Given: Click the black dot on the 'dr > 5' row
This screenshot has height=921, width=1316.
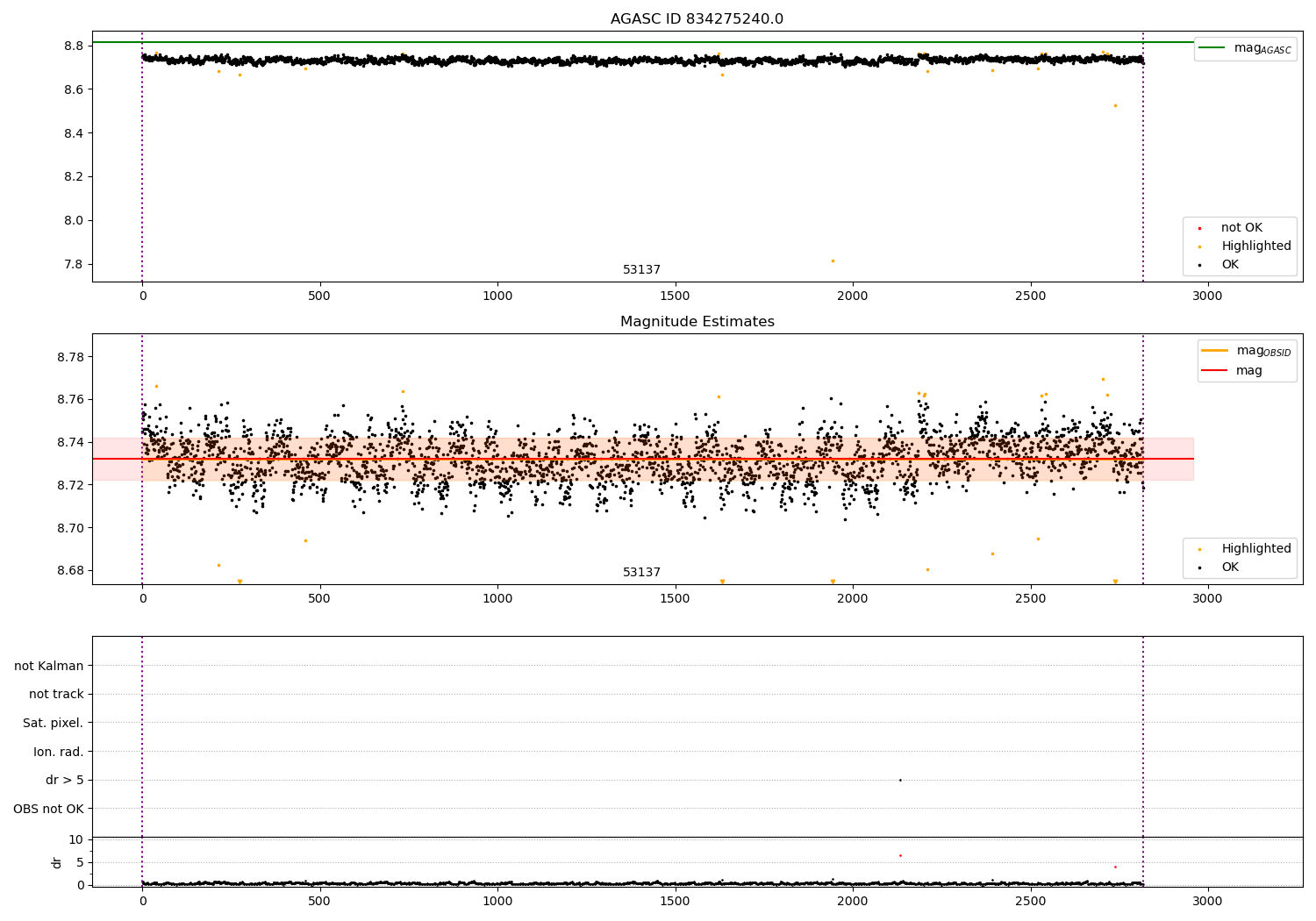Looking at the screenshot, I should [900, 780].
